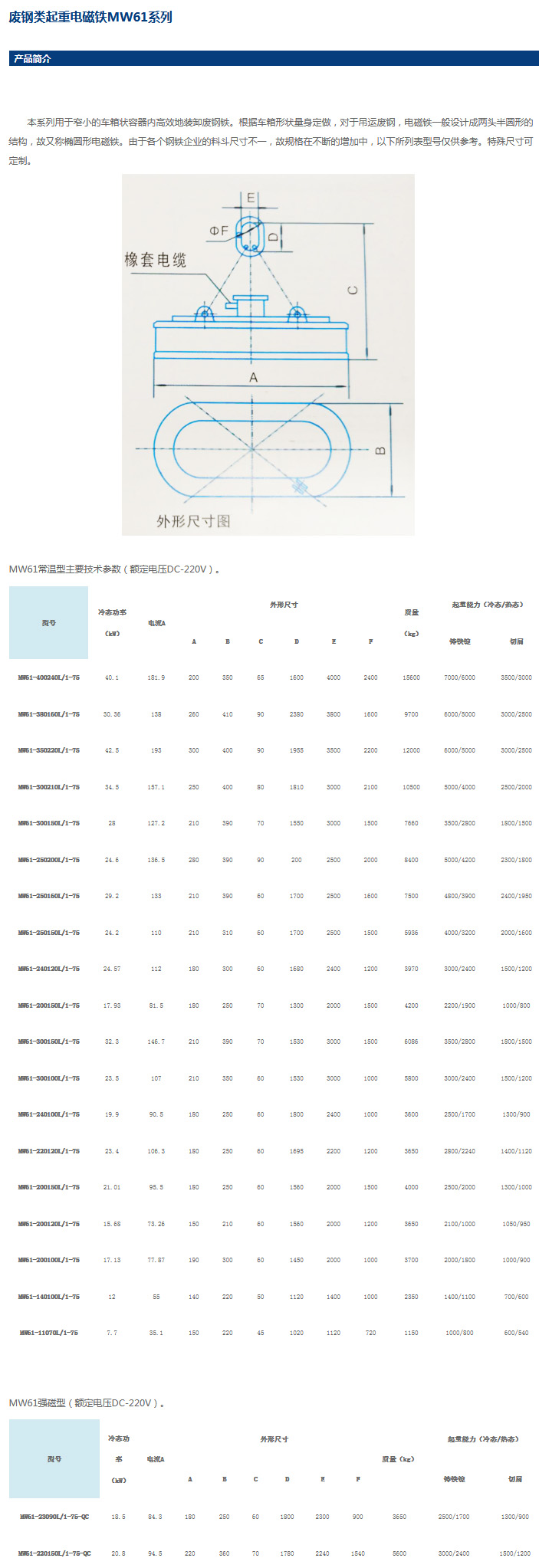
Task: Choose the MW61-300210L/1-75 model cell
Action: (x=49, y=787)
